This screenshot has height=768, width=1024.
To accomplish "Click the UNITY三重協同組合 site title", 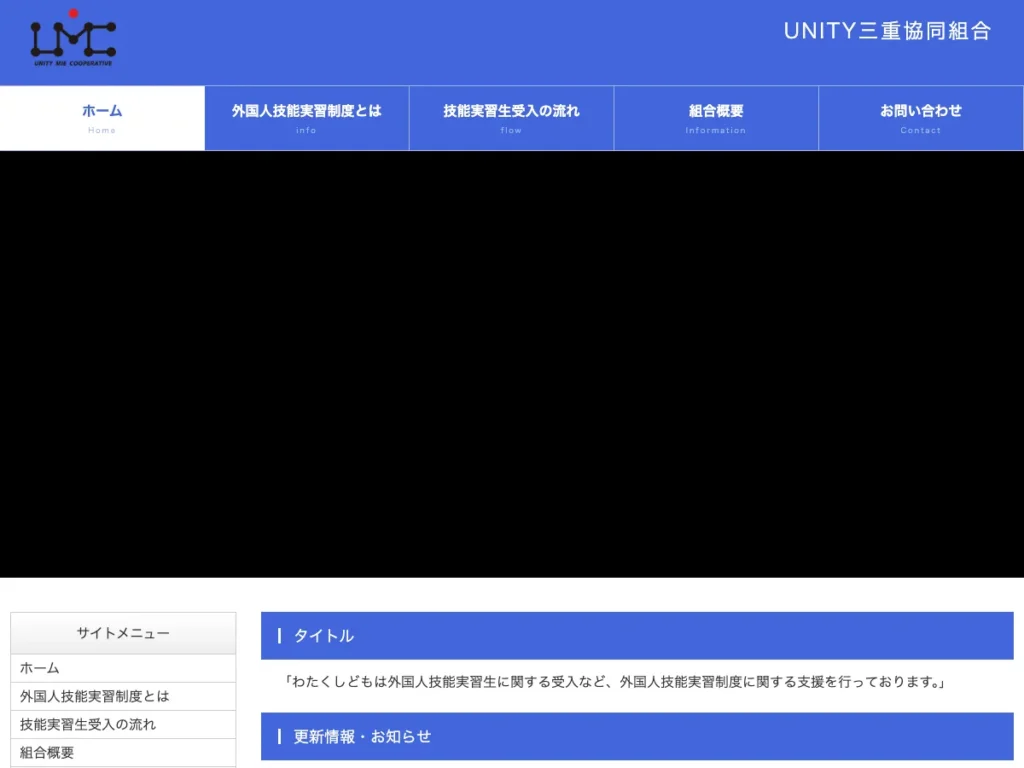I will point(888,31).
